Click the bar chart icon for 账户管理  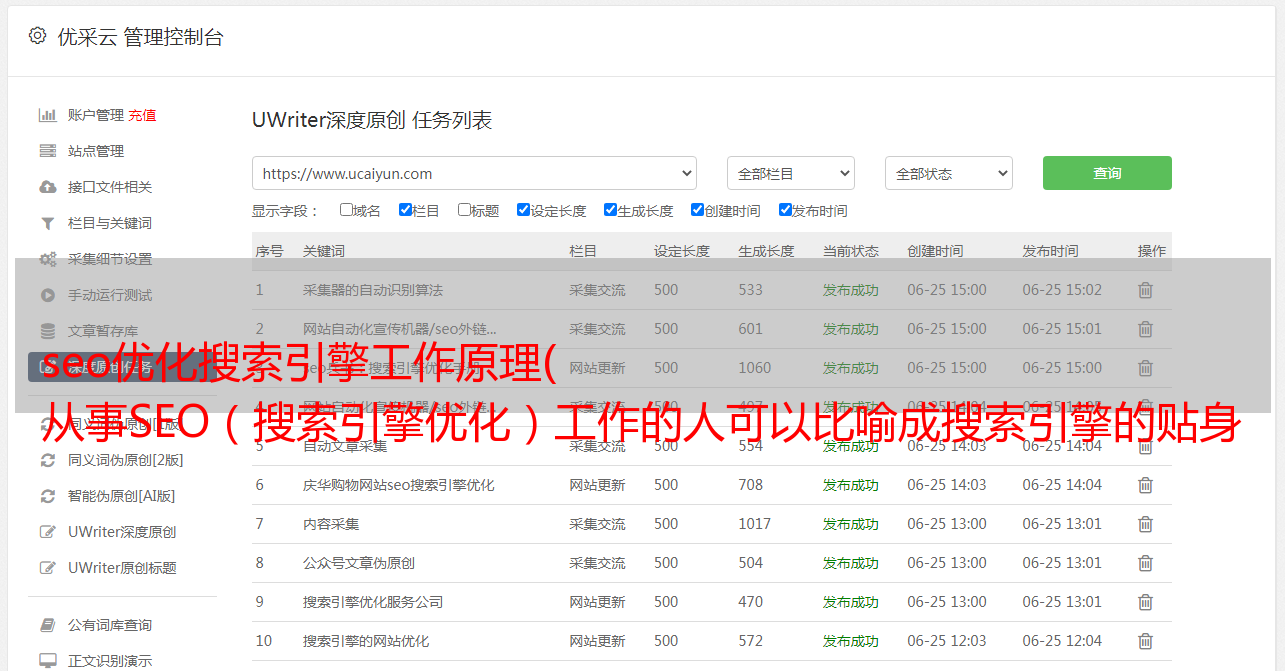pos(47,115)
